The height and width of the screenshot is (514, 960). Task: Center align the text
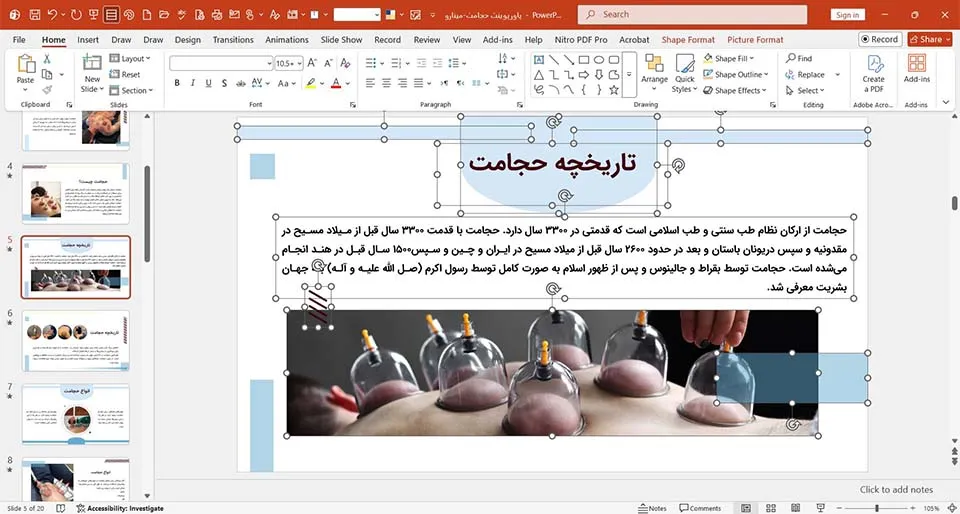tap(386, 83)
